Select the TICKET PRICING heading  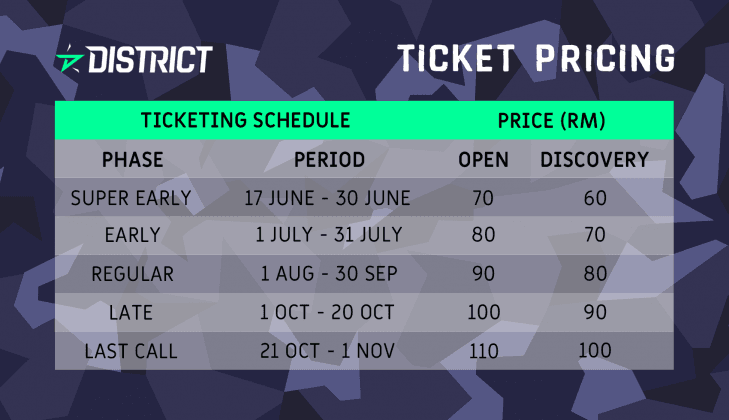click(x=536, y=58)
